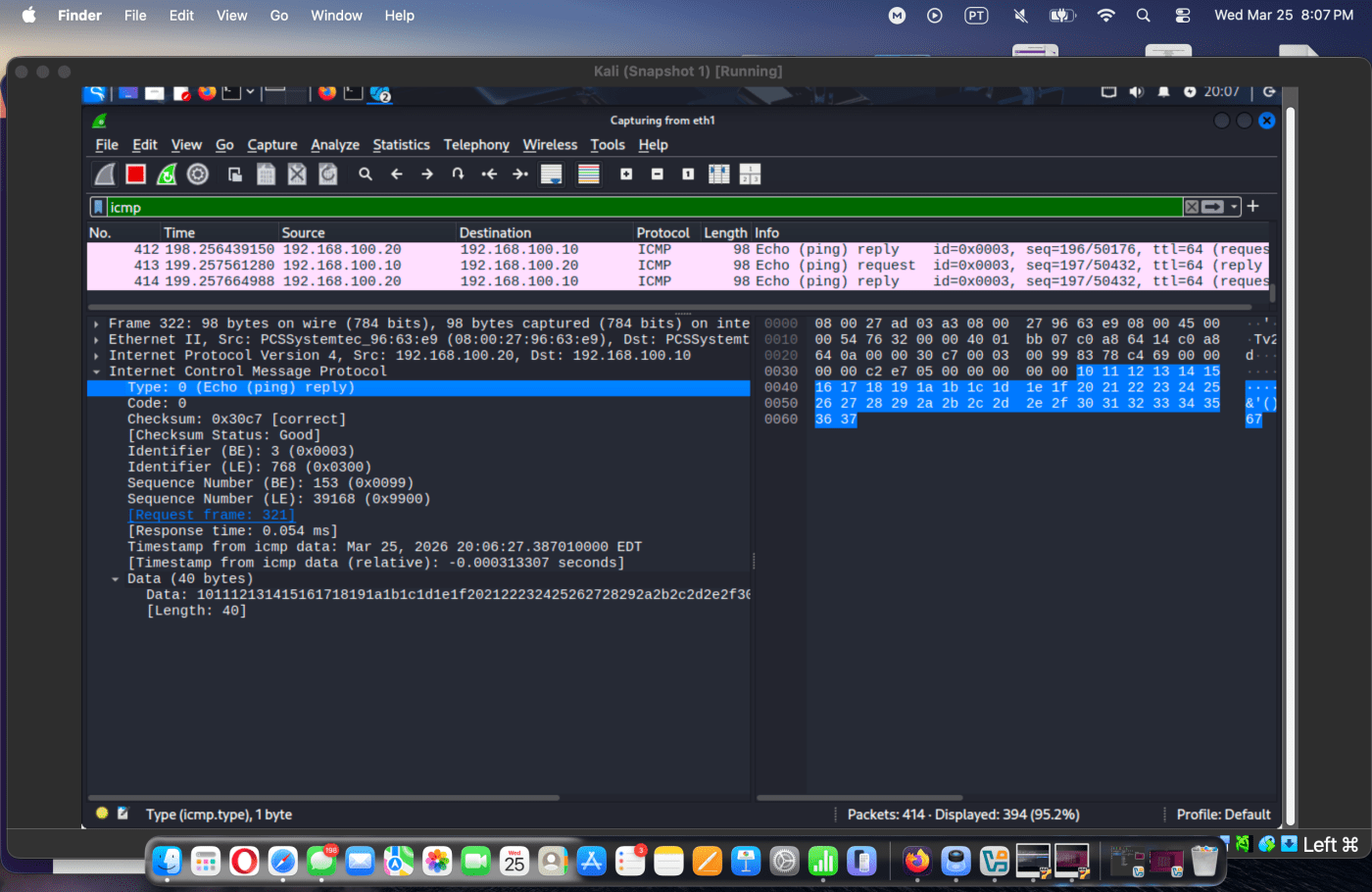This screenshot has height=892, width=1372.
Task: Open the Wireshark File menu
Action: [x=107, y=145]
